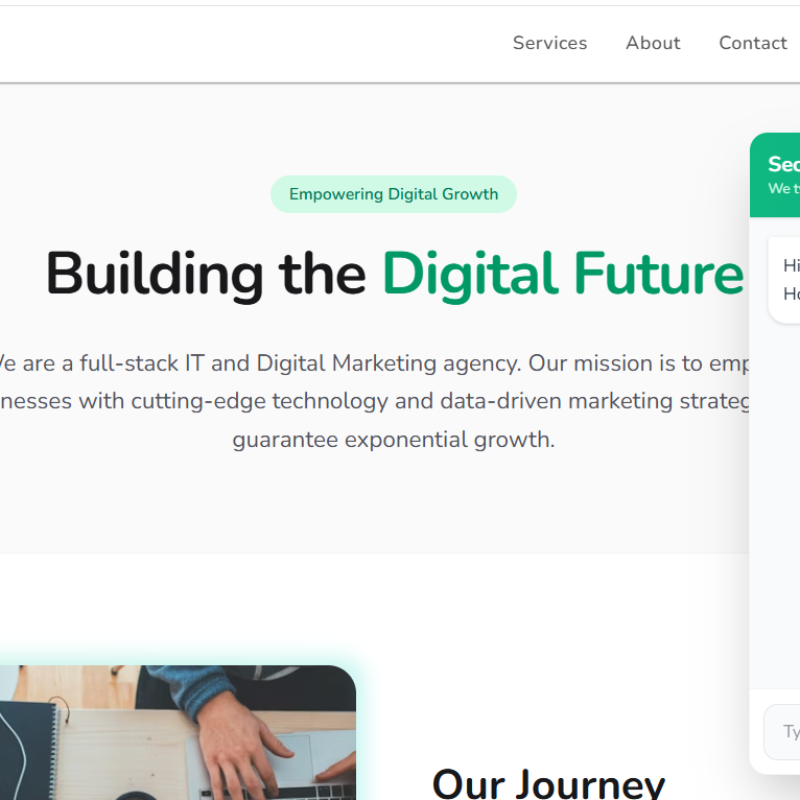This screenshot has width=800, height=800.
Task: Click the blank navigation bar left of Services
Action: (255, 44)
